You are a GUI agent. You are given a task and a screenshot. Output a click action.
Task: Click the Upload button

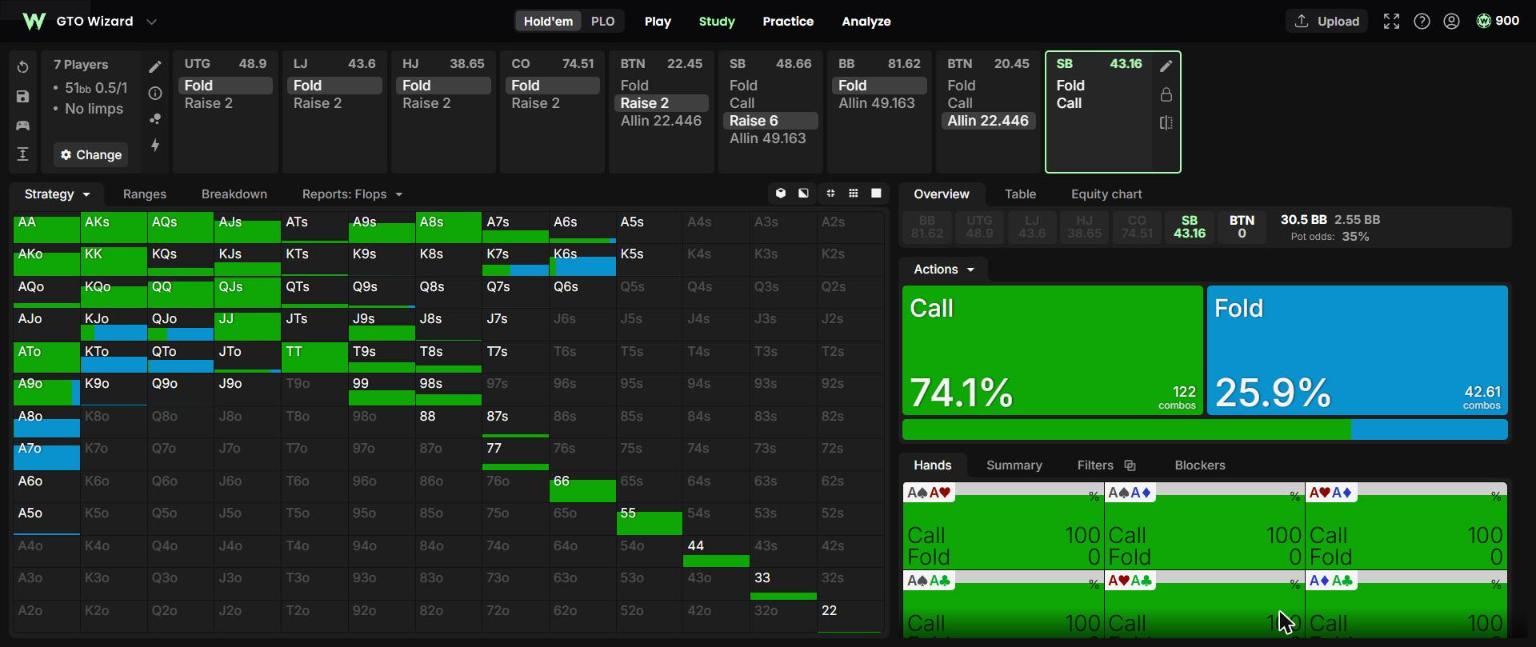1327,21
